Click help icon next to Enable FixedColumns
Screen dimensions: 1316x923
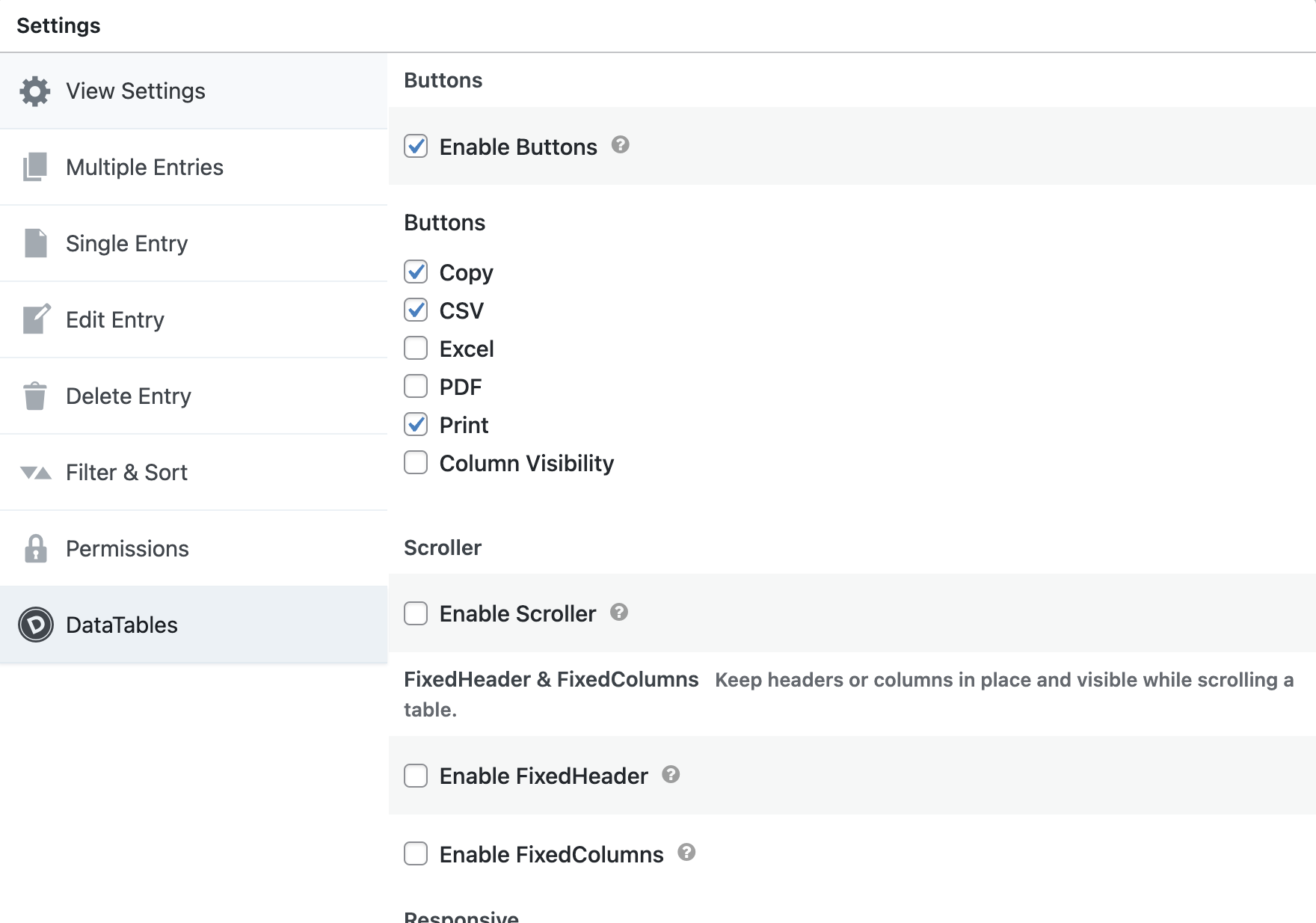click(x=686, y=853)
